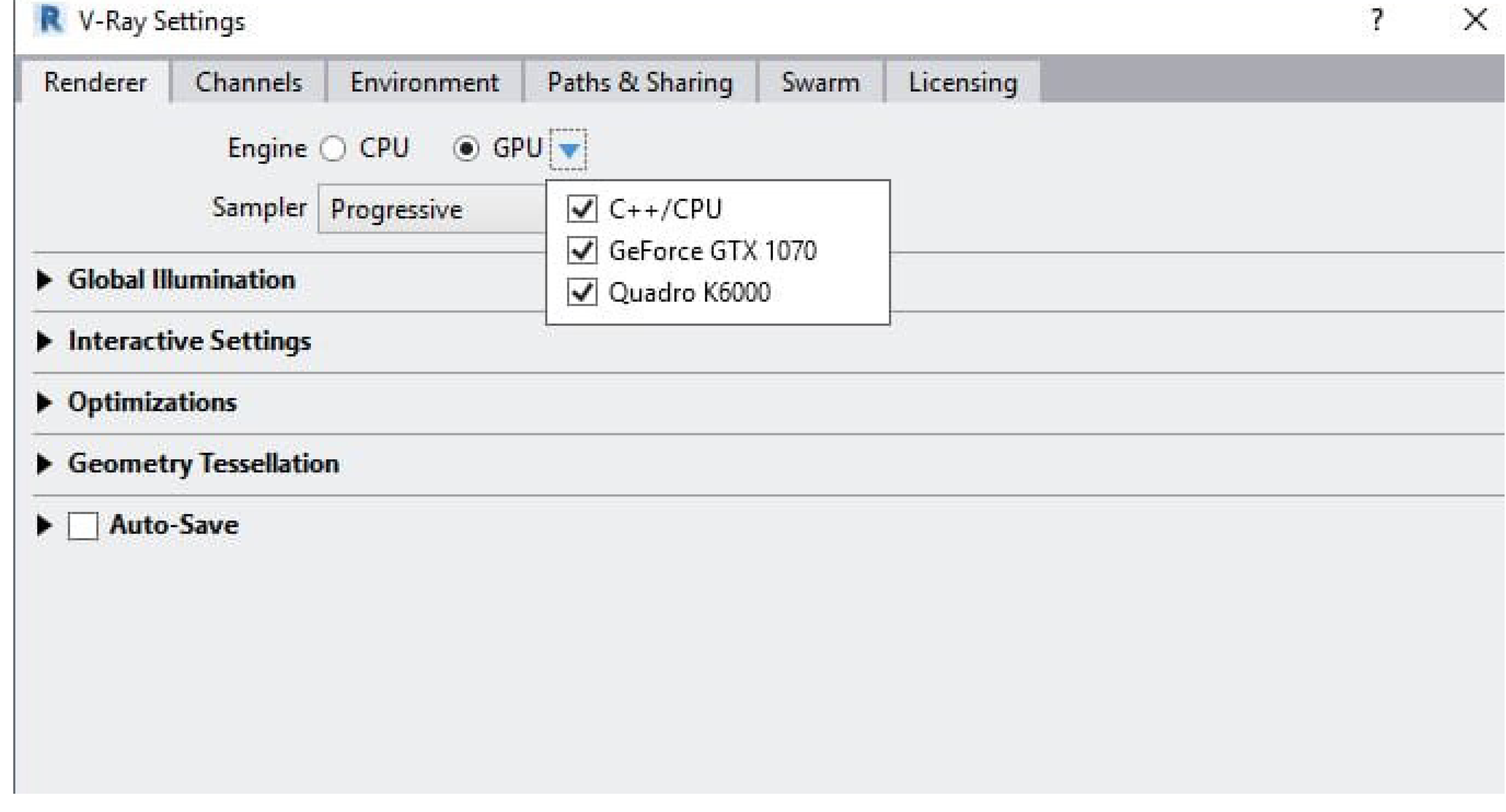Expand the Auto-Save section arrow
The image size is (1506, 812).
[x=44, y=525]
